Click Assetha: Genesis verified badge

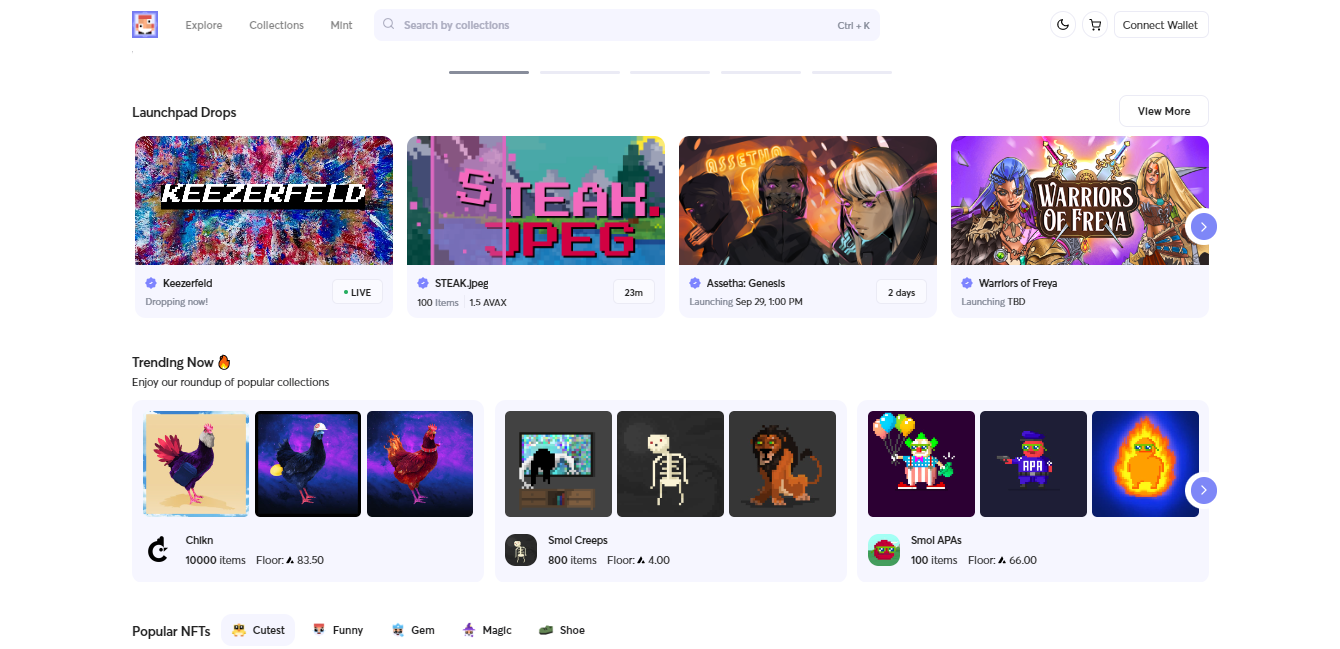pyautogui.click(x=695, y=283)
